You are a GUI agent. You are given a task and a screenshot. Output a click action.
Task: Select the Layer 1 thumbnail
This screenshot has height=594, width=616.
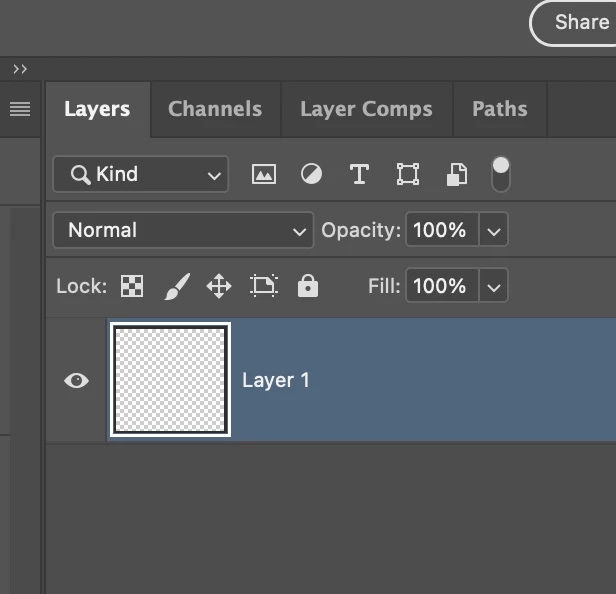click(x=170, y=380)
